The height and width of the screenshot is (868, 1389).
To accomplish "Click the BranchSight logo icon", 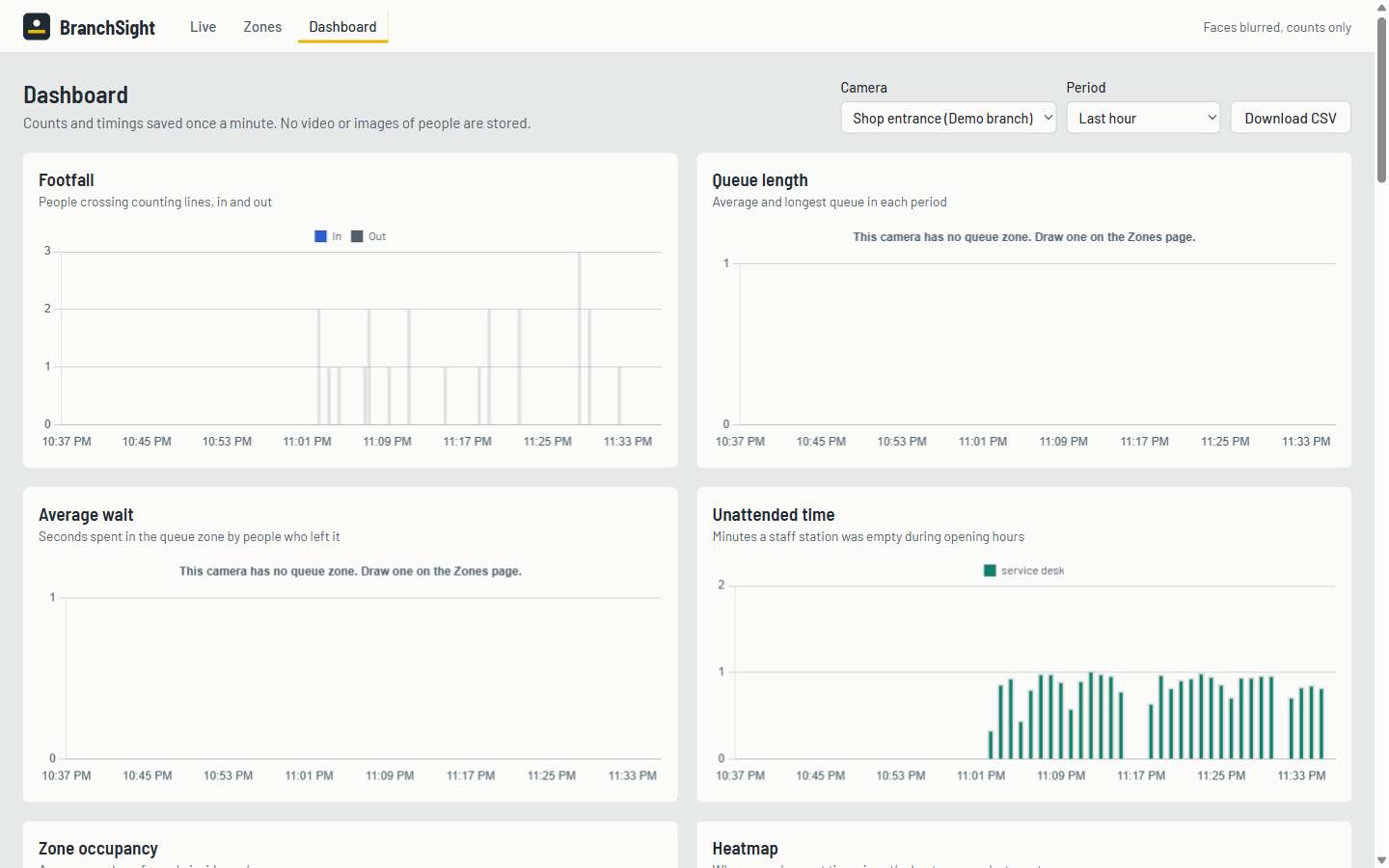I will tap(37, 27).
